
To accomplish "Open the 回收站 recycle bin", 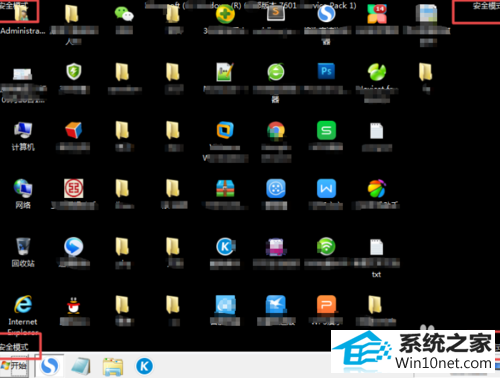I will tap(23, 247).
